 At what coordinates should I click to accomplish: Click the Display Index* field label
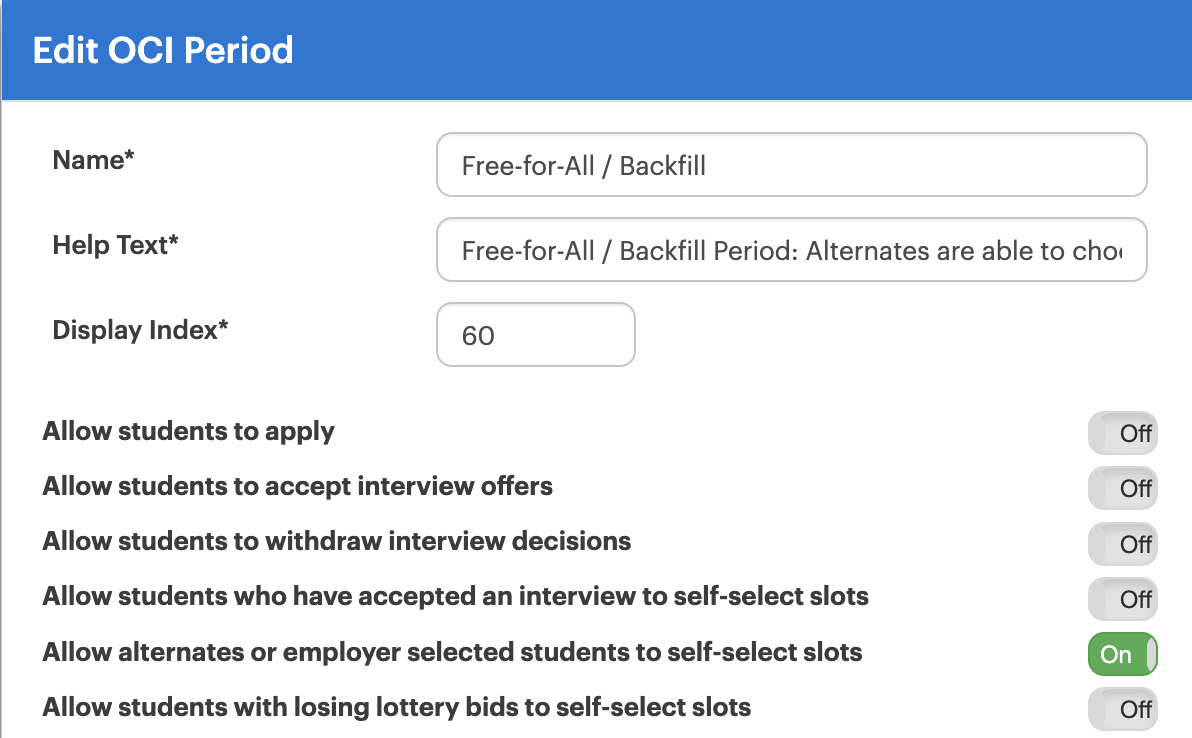click(x=140, y=331)
